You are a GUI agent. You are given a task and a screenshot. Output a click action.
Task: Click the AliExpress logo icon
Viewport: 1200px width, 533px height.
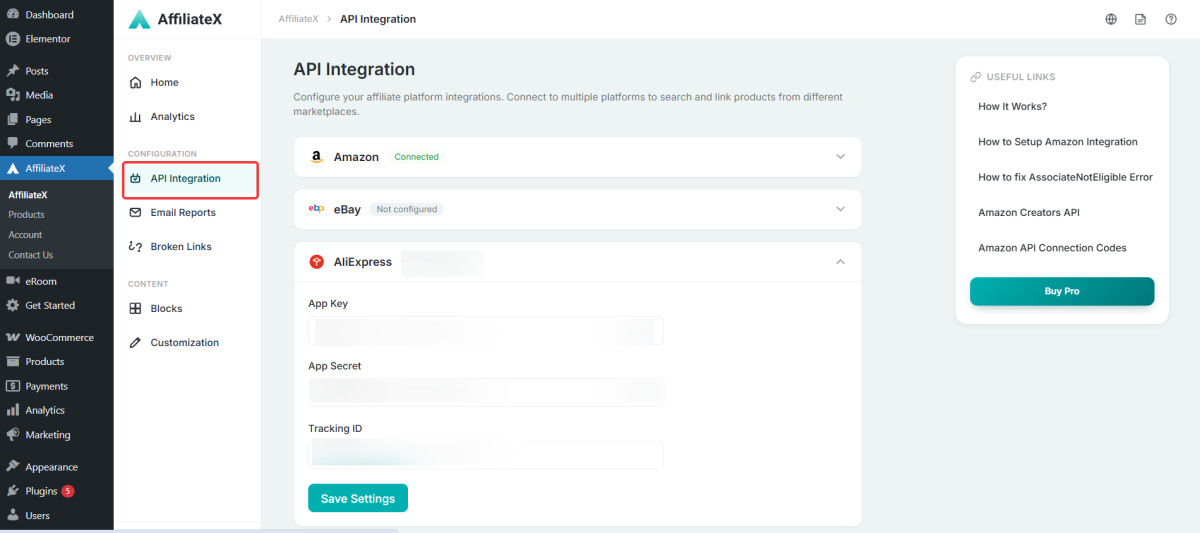click(316, 262)
